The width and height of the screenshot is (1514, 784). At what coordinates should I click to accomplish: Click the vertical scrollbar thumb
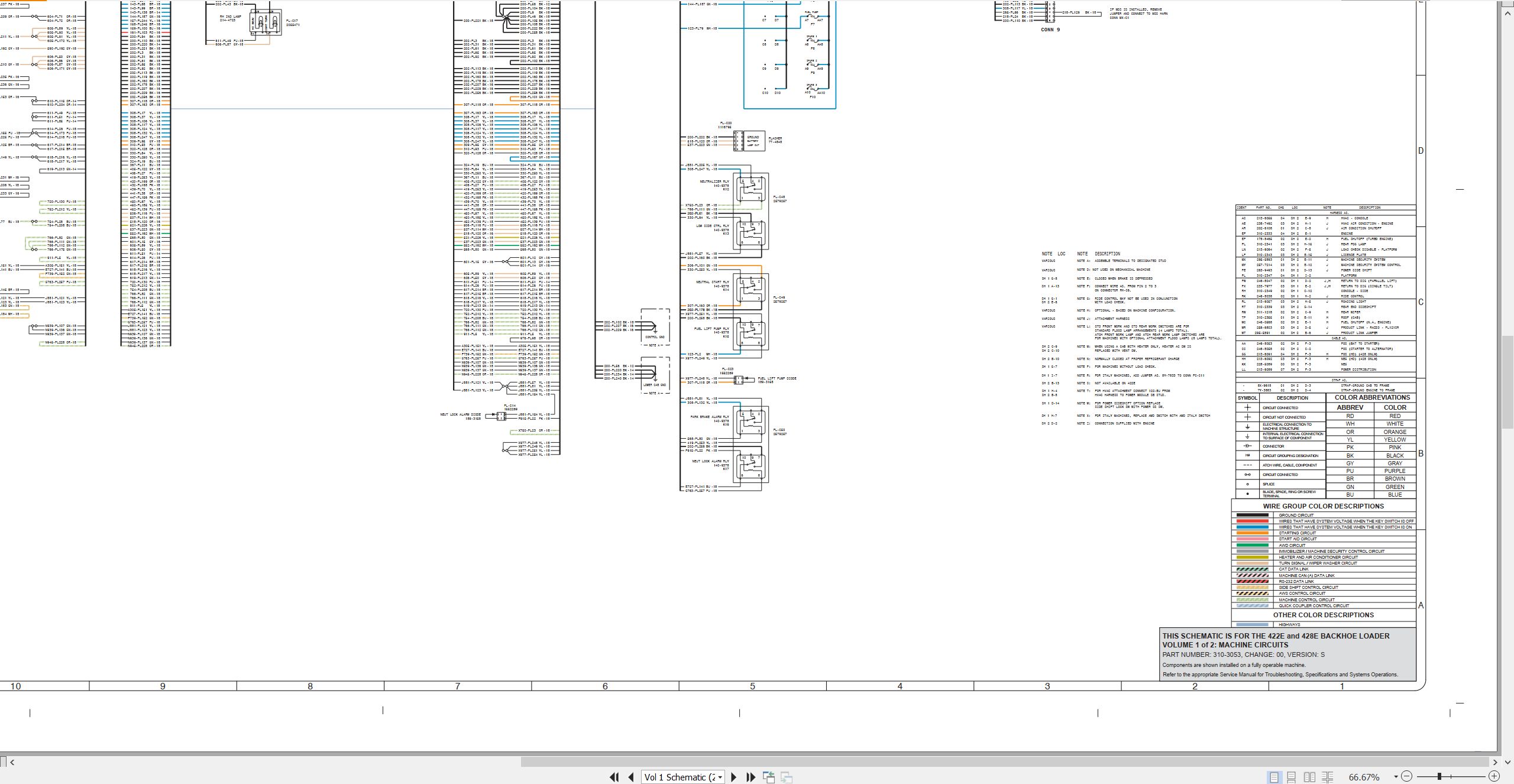tap(1507, 382)
